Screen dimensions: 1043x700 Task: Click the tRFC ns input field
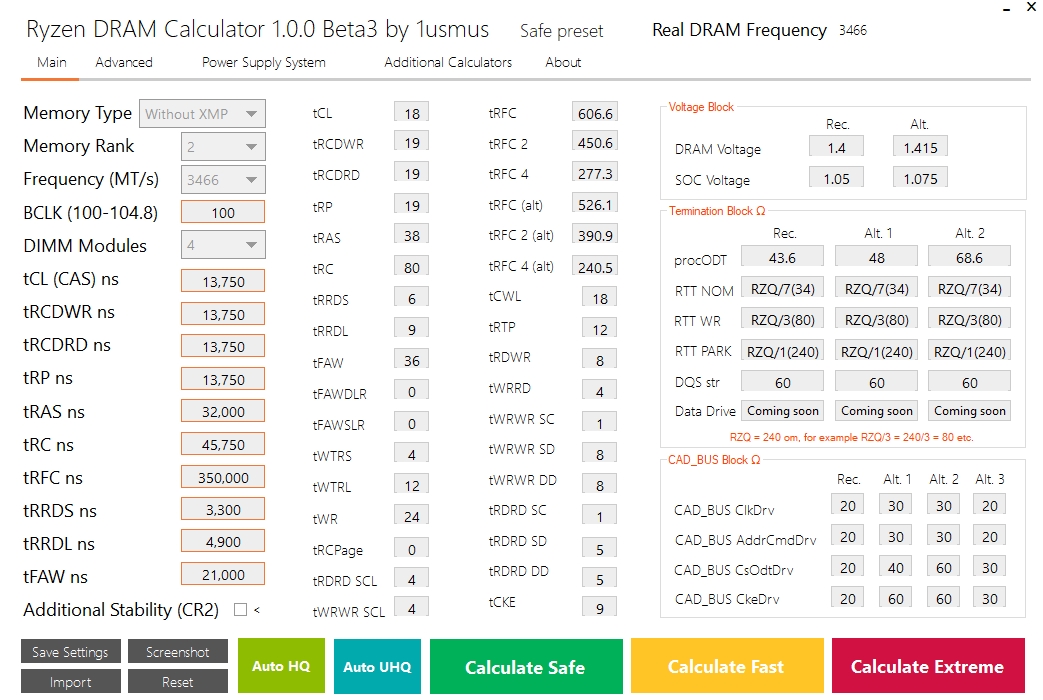point(223,477)
